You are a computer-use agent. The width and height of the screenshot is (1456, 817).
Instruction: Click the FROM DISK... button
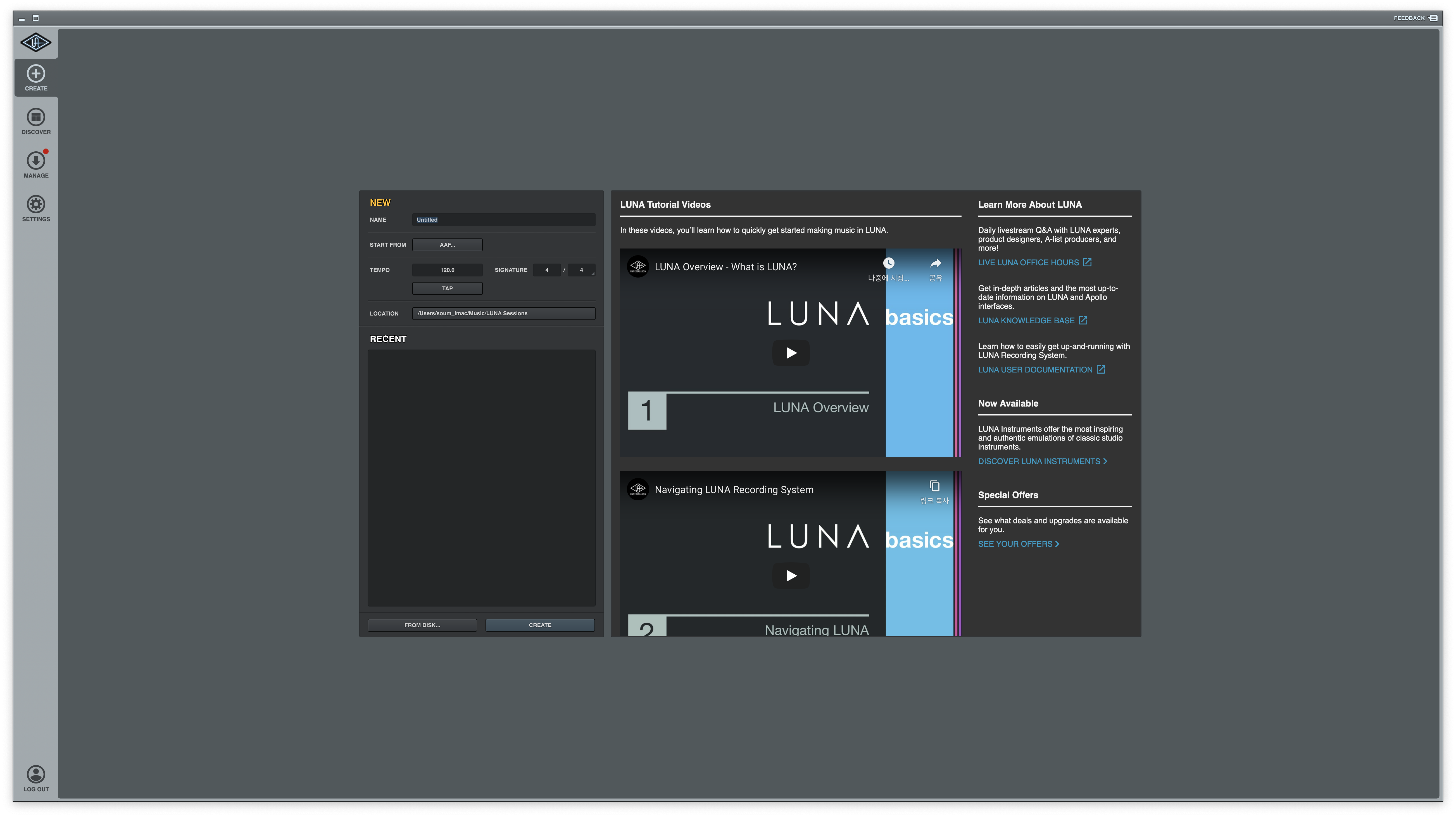point(422,625)
